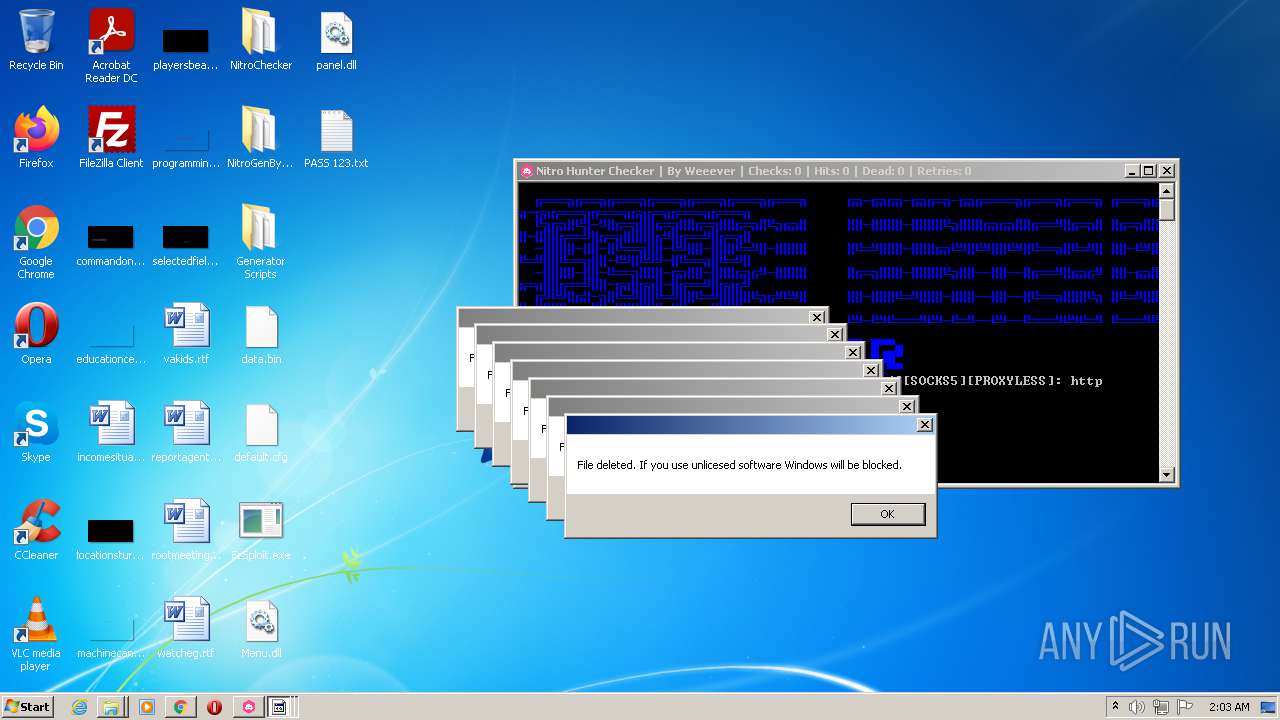Click Nitro Hunter Checker scrollbar up arrow
Image resolution: width=1280 pixels, height=720 pixels.
click(x=1166, y=190)
